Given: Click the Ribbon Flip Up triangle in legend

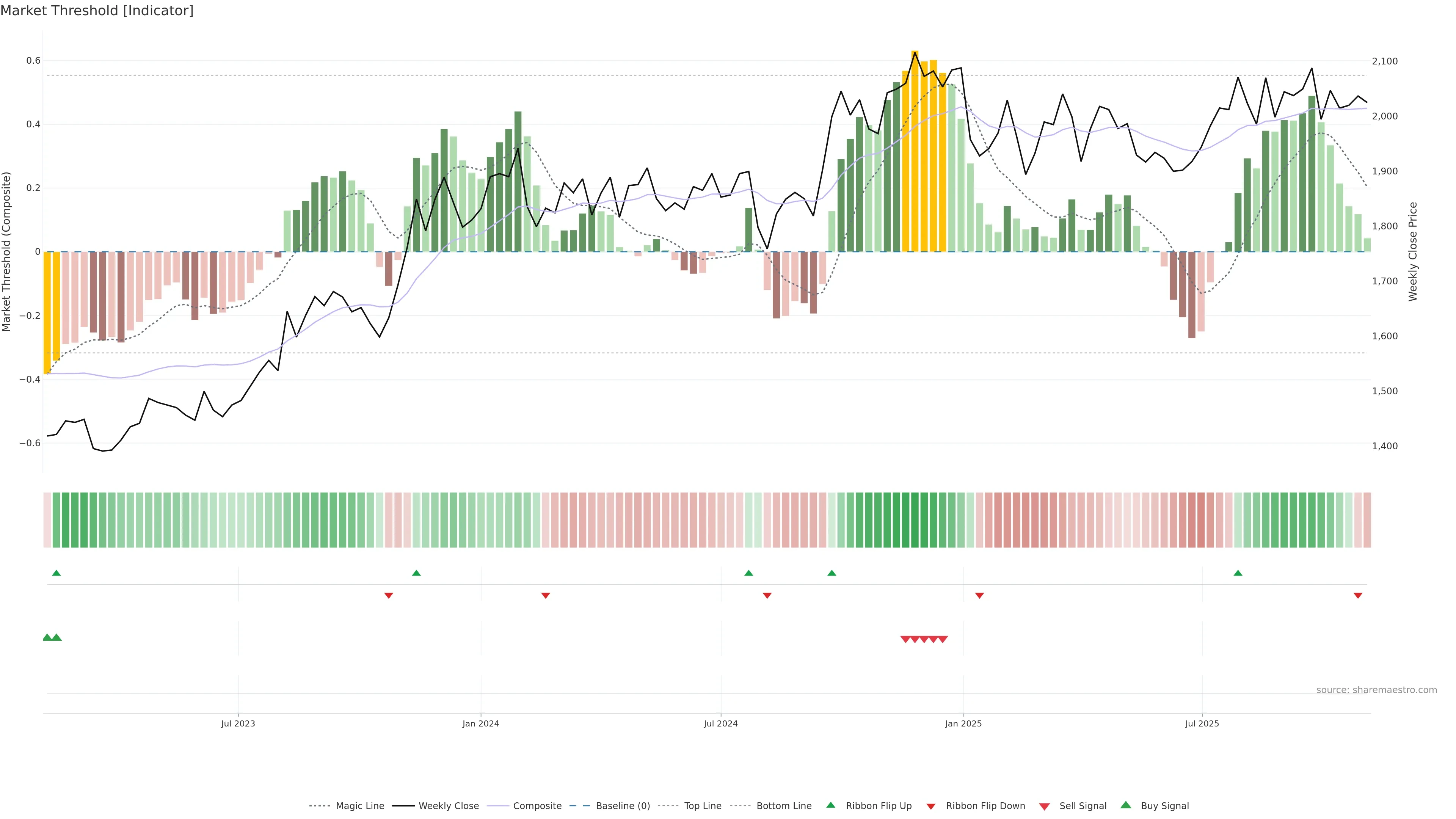Looking at the screenshot, I should click(x=830, y=805).
